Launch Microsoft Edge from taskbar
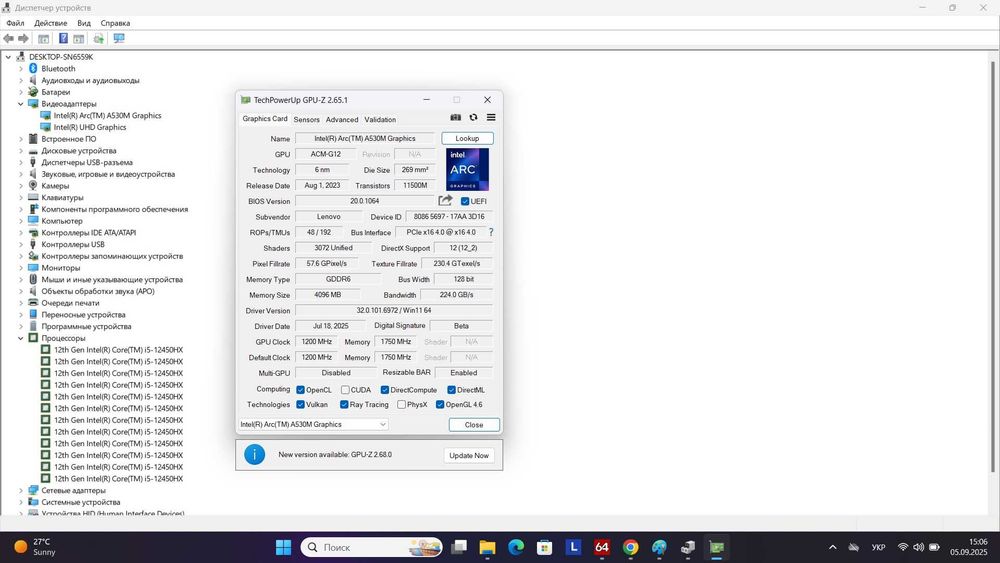The width and height of the screenshot is (1000, 563). point(516,547)
